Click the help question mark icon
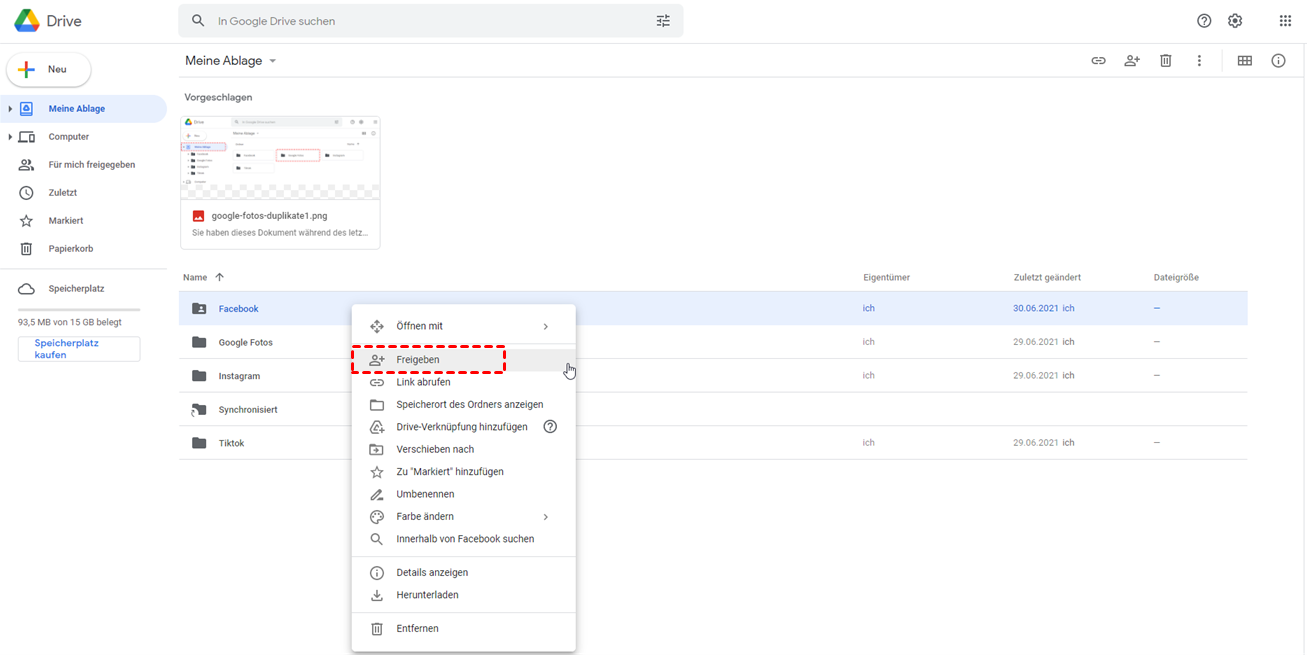The height and width of the screenshot is (655, 1307). [1204, 21]
